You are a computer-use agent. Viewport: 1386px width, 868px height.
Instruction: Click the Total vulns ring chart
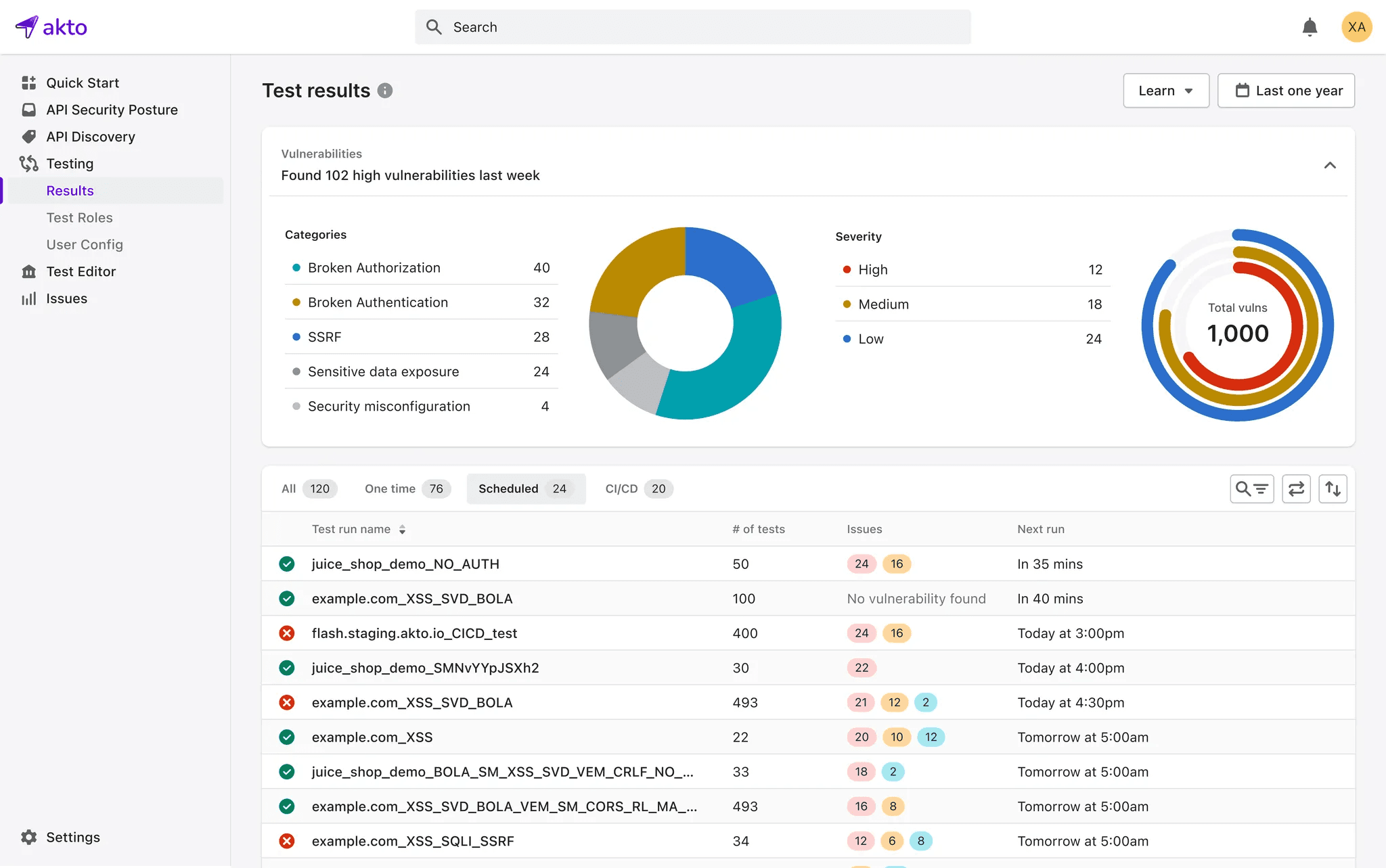click(x=1238, y=325)
